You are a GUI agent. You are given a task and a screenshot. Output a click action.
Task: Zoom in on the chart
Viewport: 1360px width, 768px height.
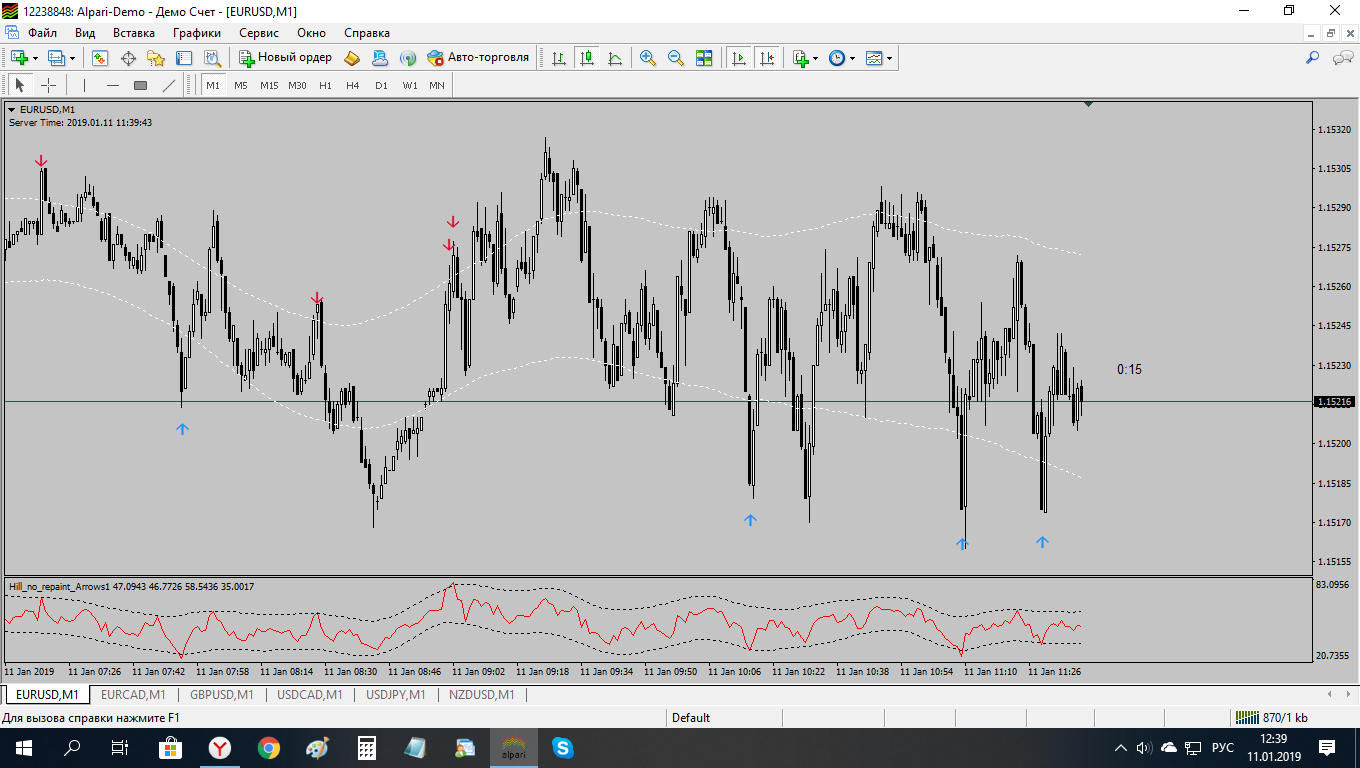point(648,58)
